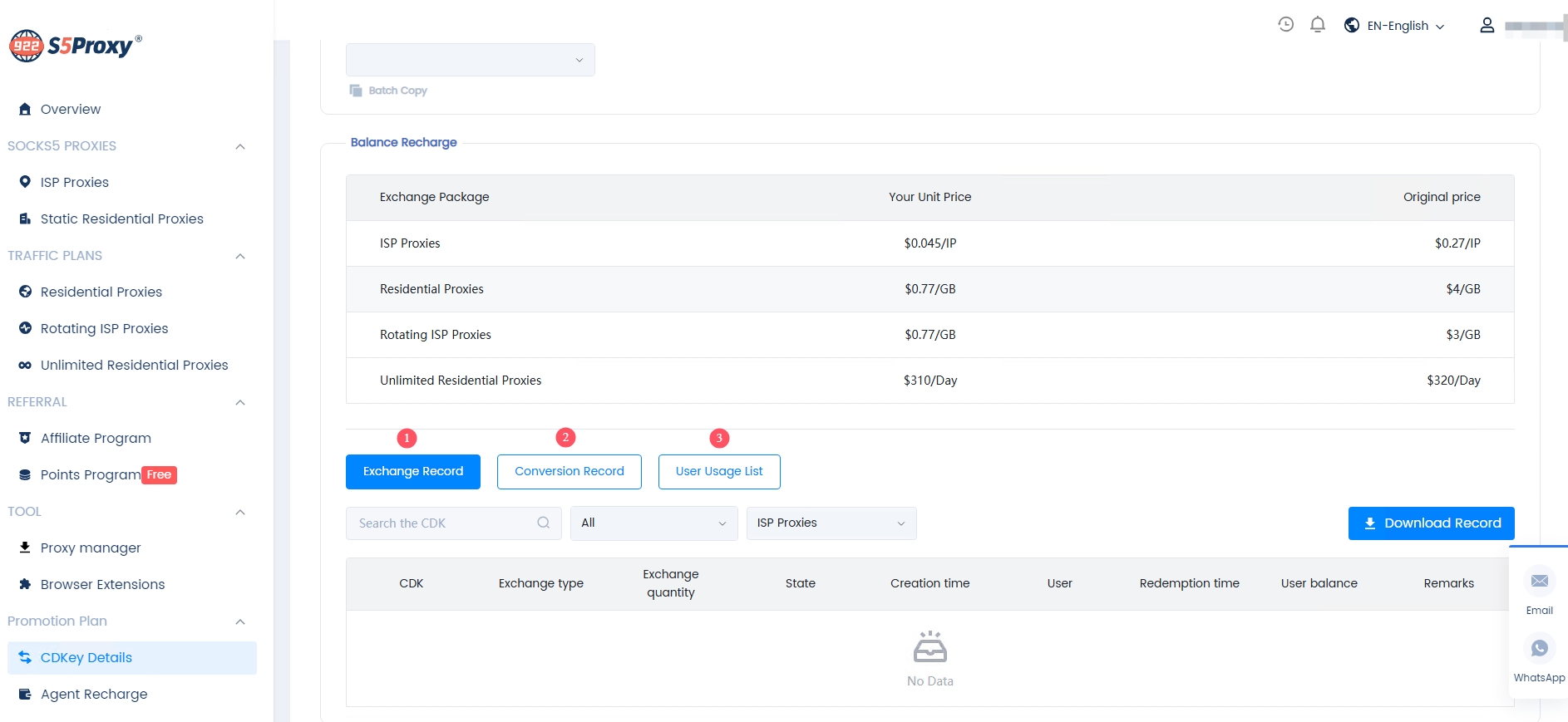Click the S5Proxy logo
This screenshot has height=722, width=1568.
76,46
